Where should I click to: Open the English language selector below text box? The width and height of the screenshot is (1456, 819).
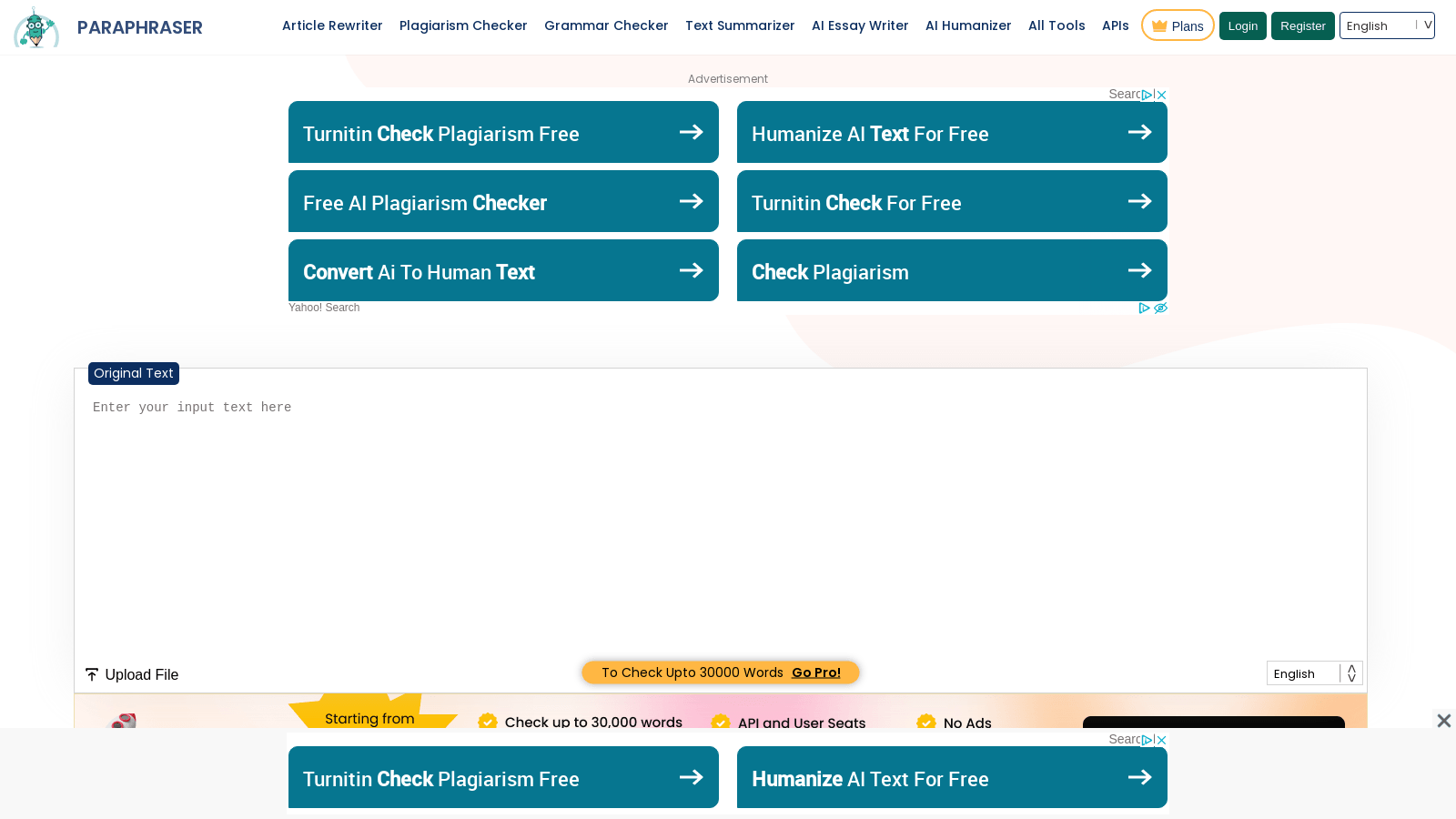(1314, 673)
